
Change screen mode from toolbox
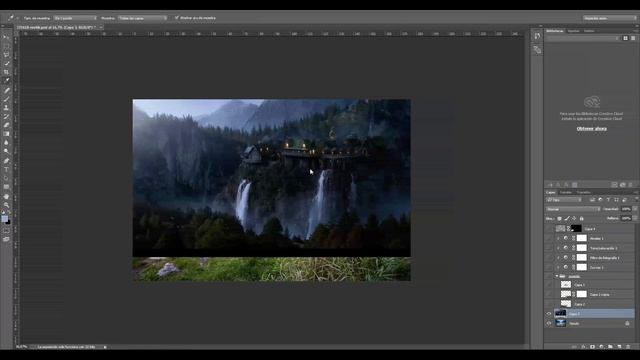pyautogui.click(x=6, y=239)
